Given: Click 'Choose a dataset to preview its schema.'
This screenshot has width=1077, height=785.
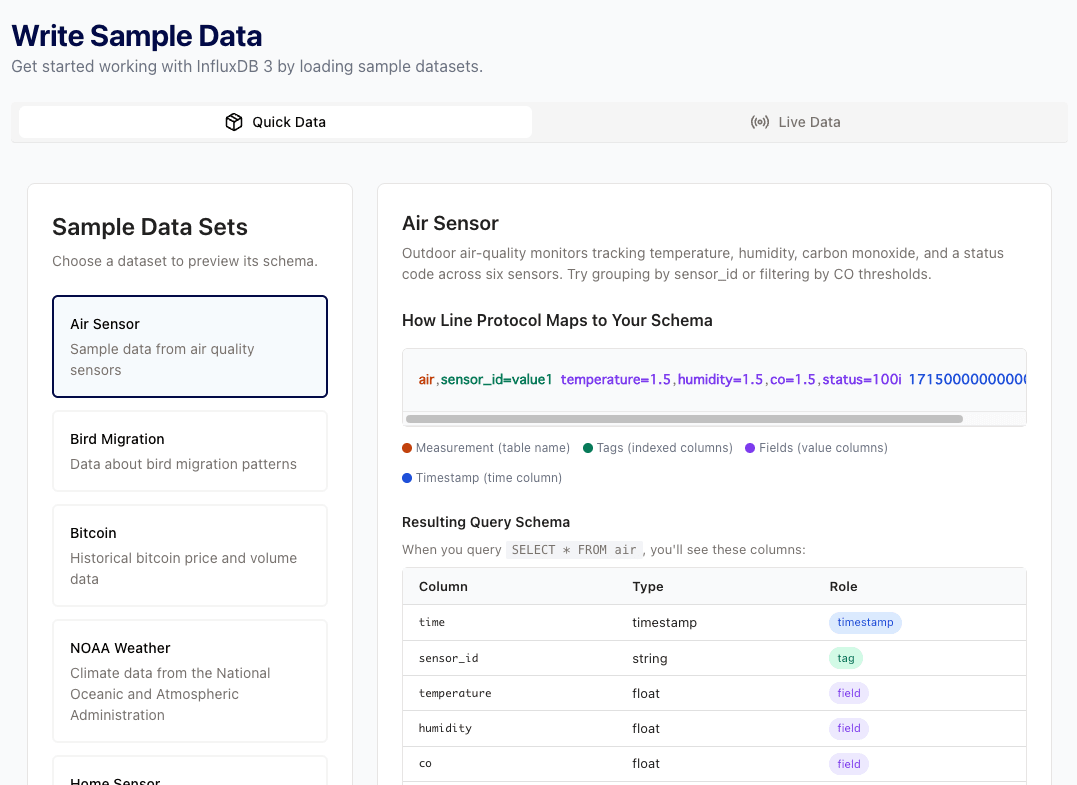Looking at the screenshot, I should [x=185, y=262].
